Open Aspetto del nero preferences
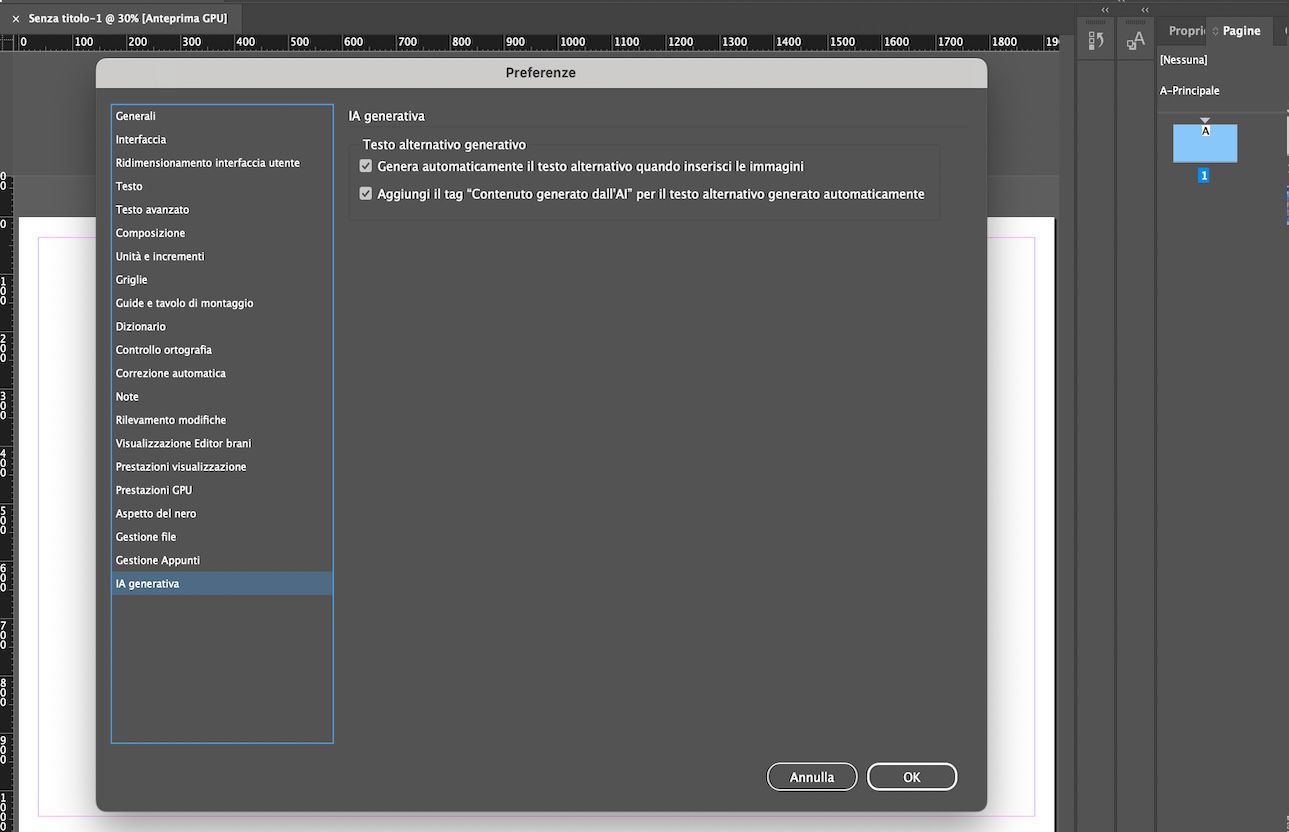The image size is (1289, 832). [222, 514]
